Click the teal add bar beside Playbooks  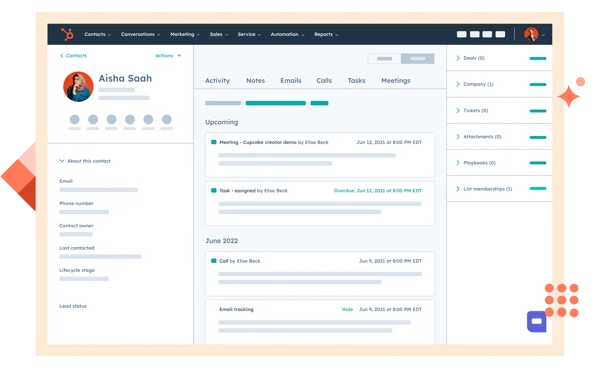pyautogui.click(x=538, y=163)
